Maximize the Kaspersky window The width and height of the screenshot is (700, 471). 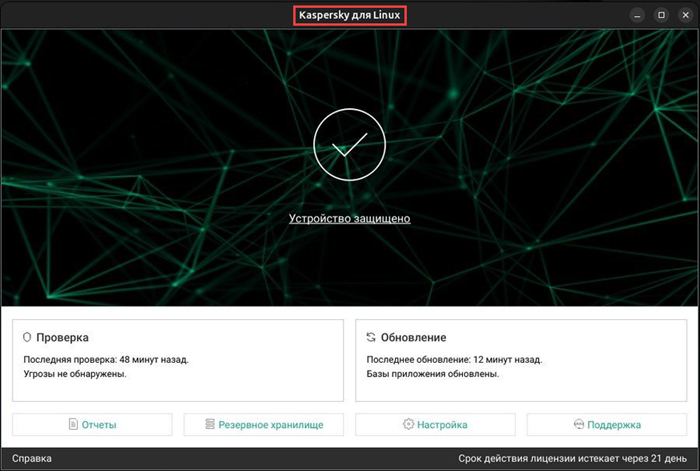[x=661, y=15]
